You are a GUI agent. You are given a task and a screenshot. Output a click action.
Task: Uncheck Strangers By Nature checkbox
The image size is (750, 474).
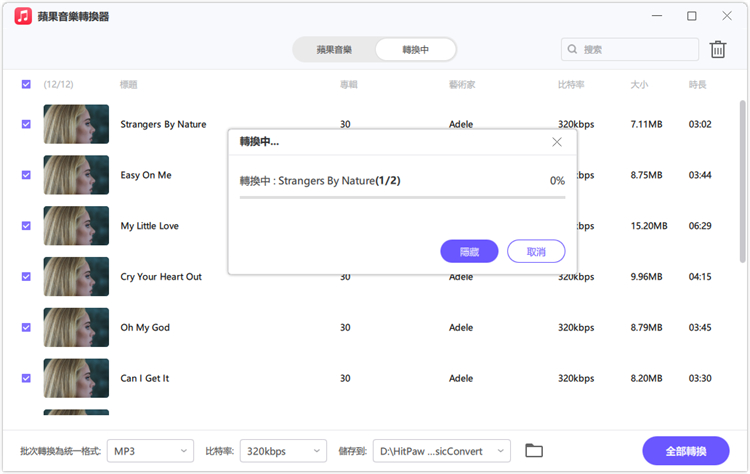(x=26, y=124)
